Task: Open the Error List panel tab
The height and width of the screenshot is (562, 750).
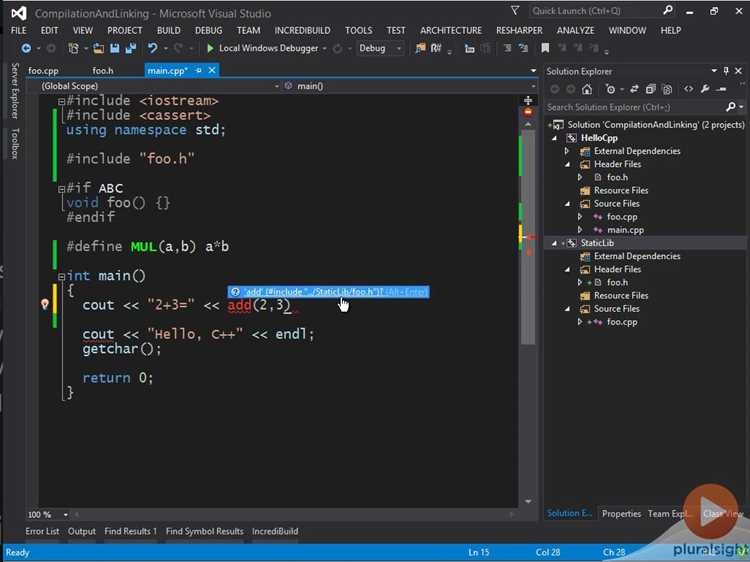Action: (x=42, y=531)
